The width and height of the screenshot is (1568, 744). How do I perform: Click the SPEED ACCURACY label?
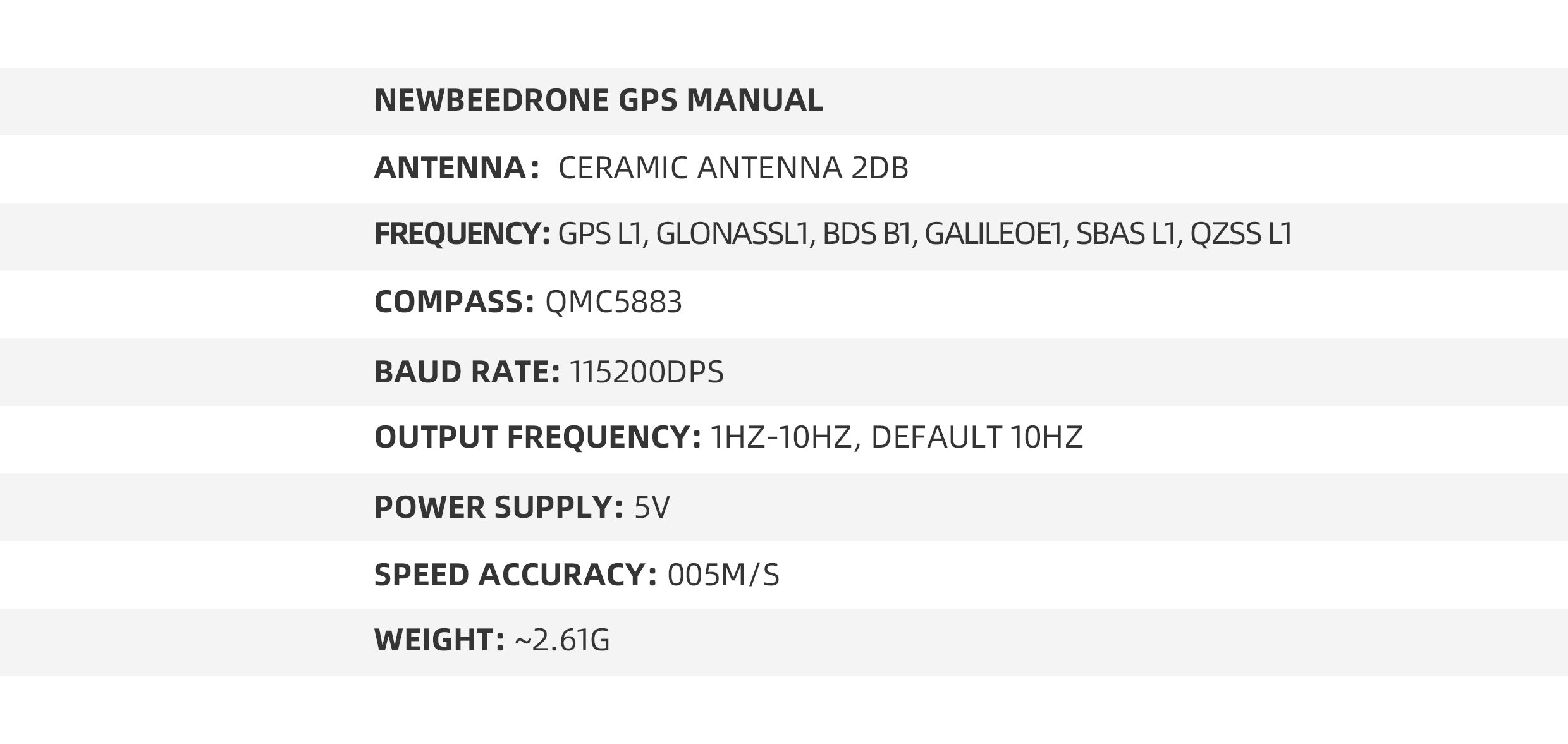(515, 575)
